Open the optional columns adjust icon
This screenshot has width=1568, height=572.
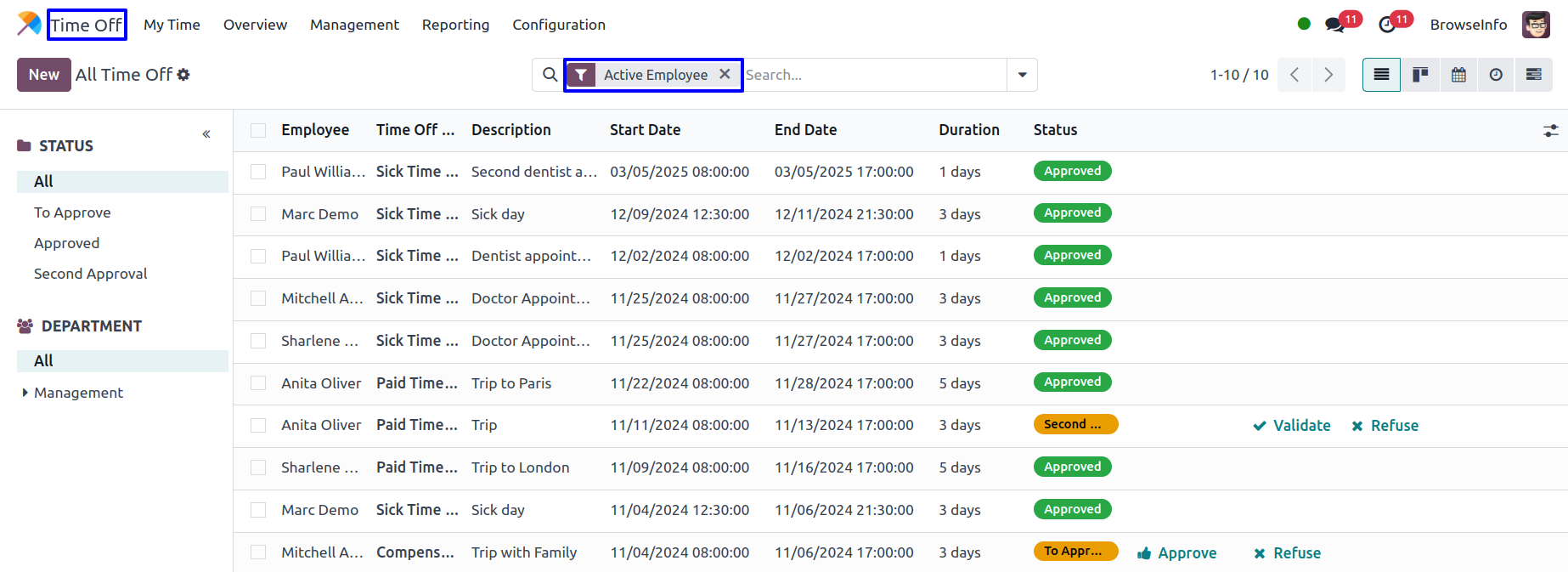click(1550, 130)
